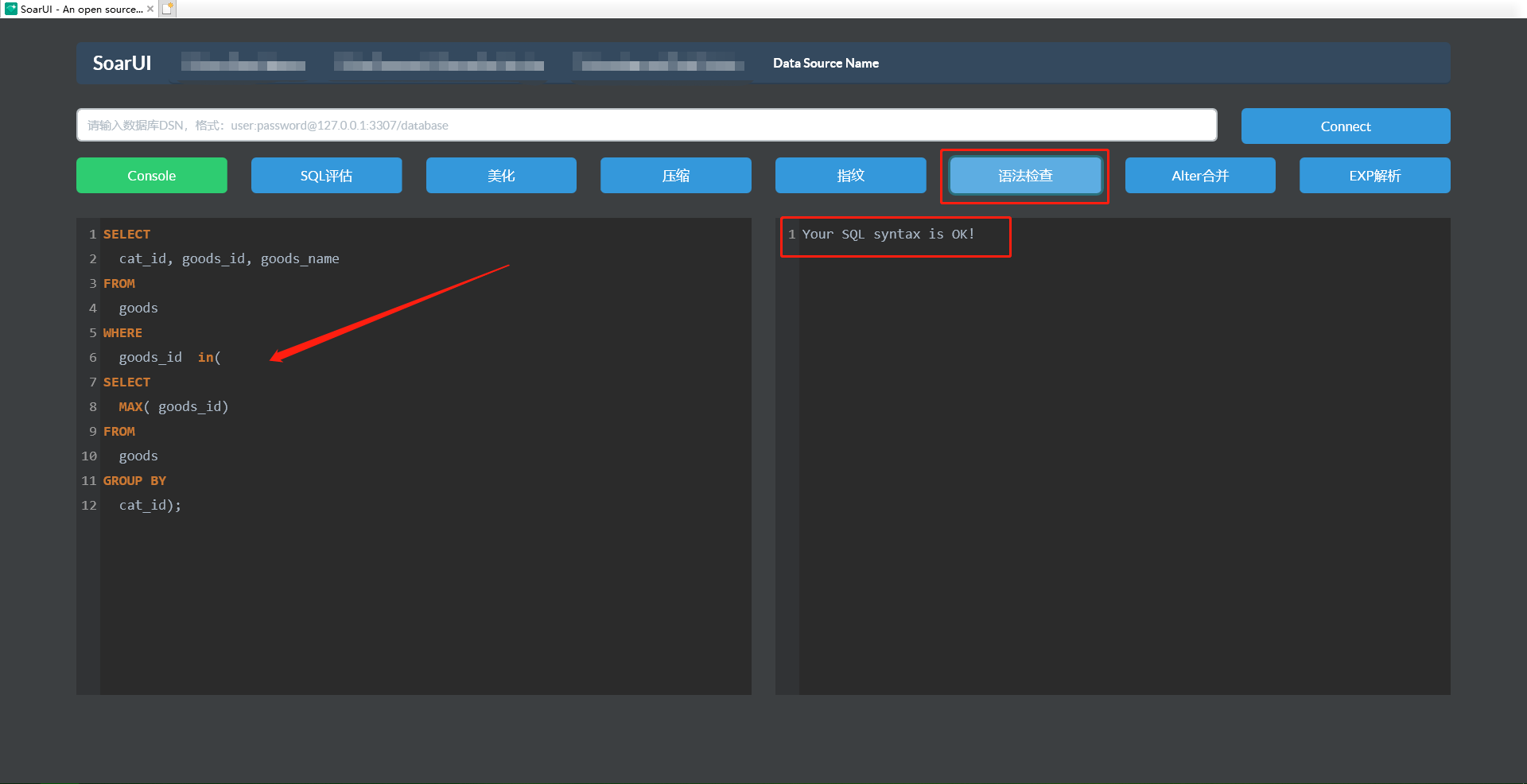Run SQL评估 evaluation
Screen dimensions: 1527x784
coord(326,176)
